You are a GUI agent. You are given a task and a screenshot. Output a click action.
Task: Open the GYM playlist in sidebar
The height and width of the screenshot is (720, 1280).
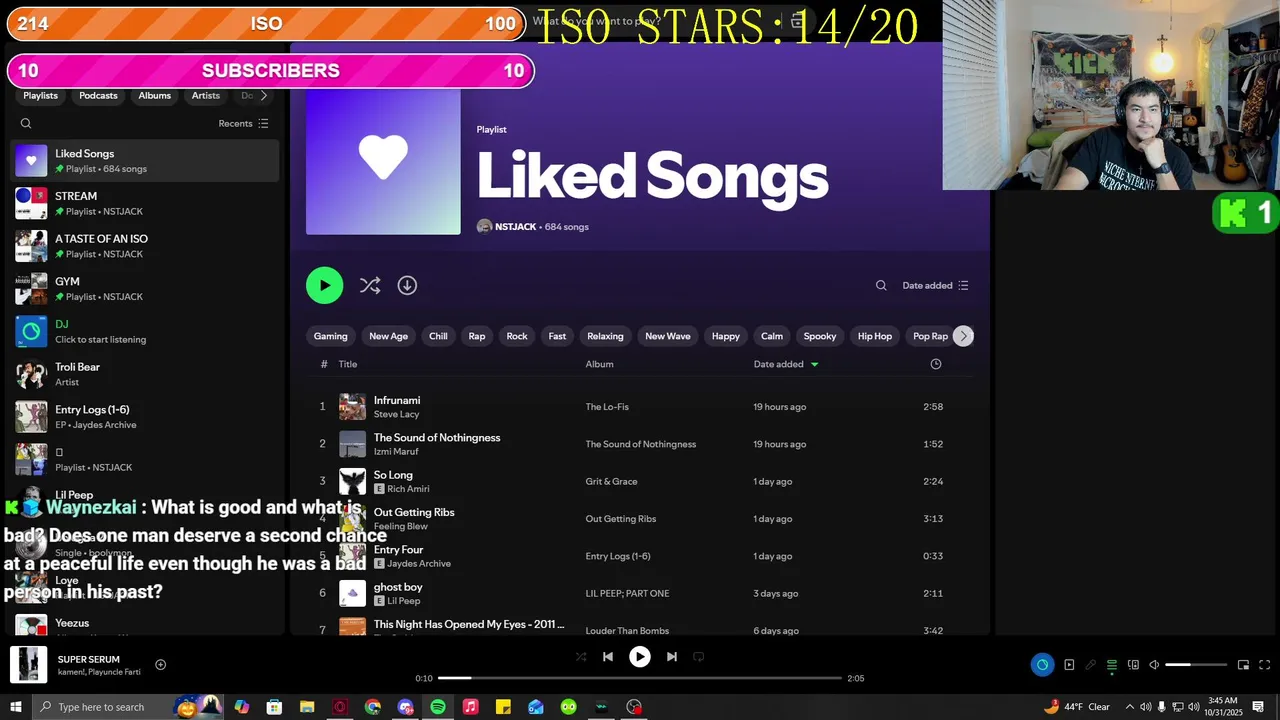coord(145,289)
